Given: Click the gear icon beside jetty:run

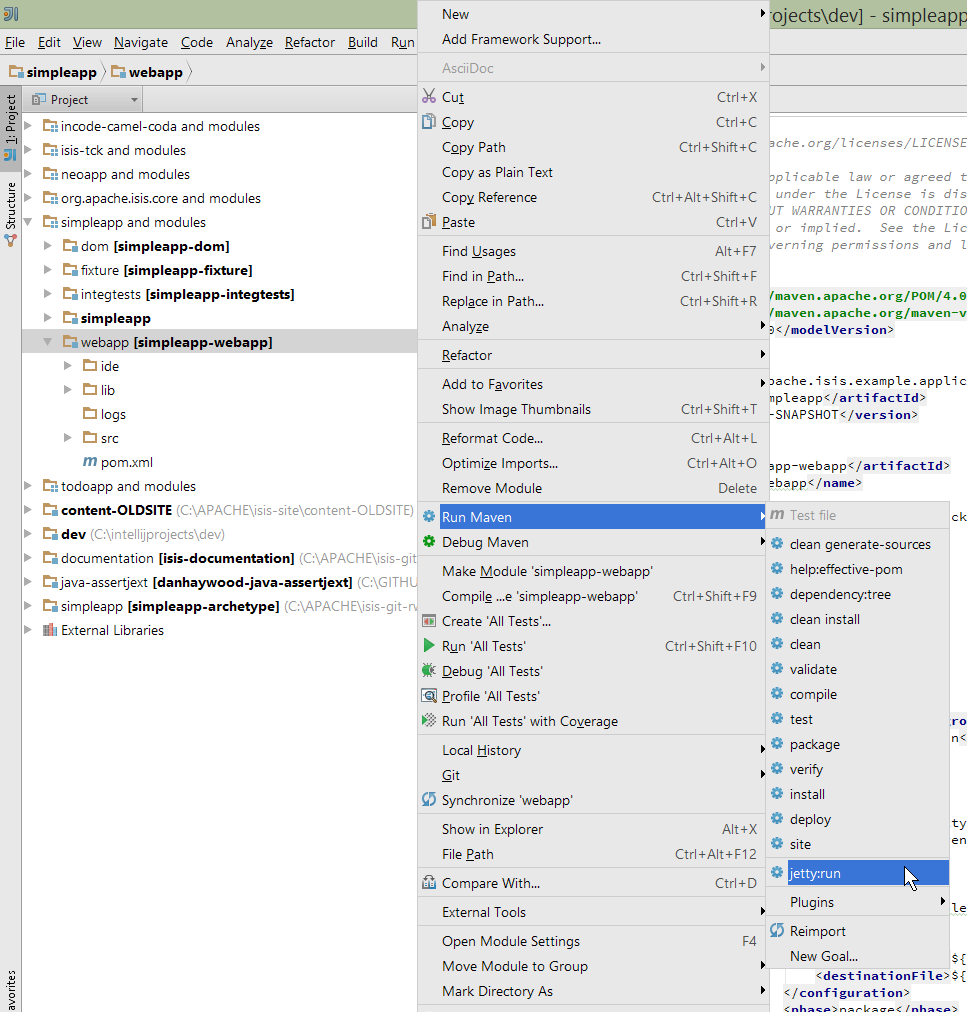Looking at the screenshot, I should 777,873.
